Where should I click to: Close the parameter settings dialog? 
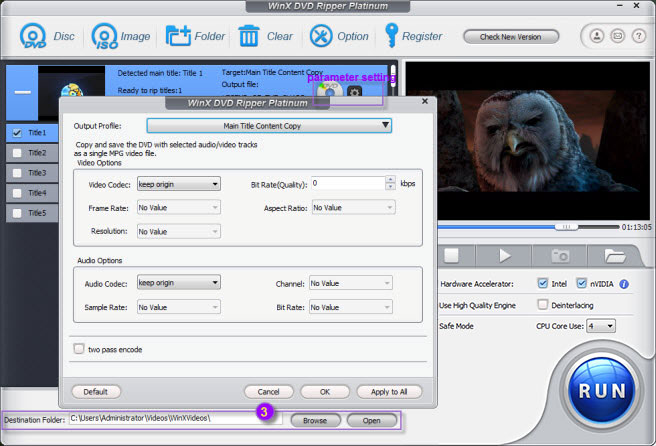click(x=425, y=101)
